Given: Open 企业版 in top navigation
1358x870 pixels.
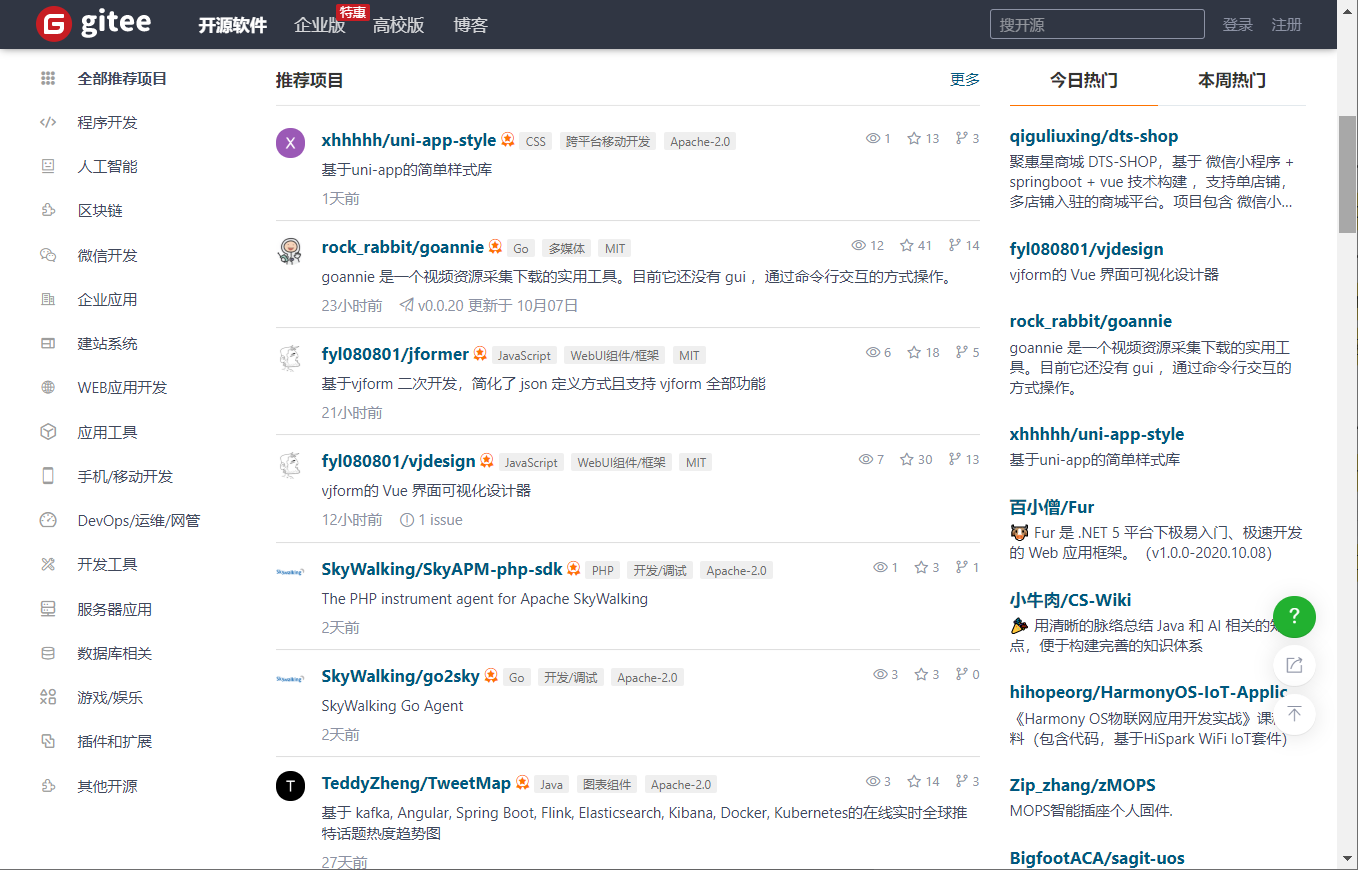Looking at the screenshot, I should (320, 25).
